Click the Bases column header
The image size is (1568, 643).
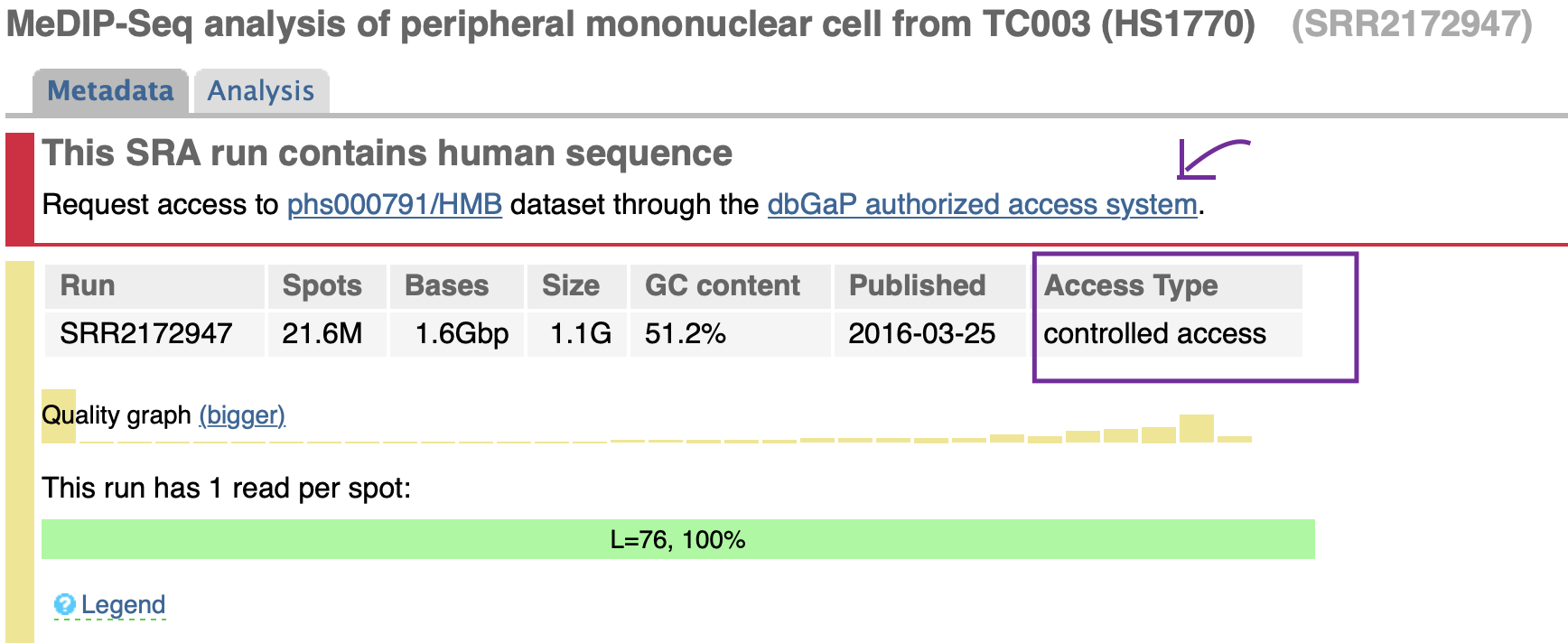click(x=446, y=285)
